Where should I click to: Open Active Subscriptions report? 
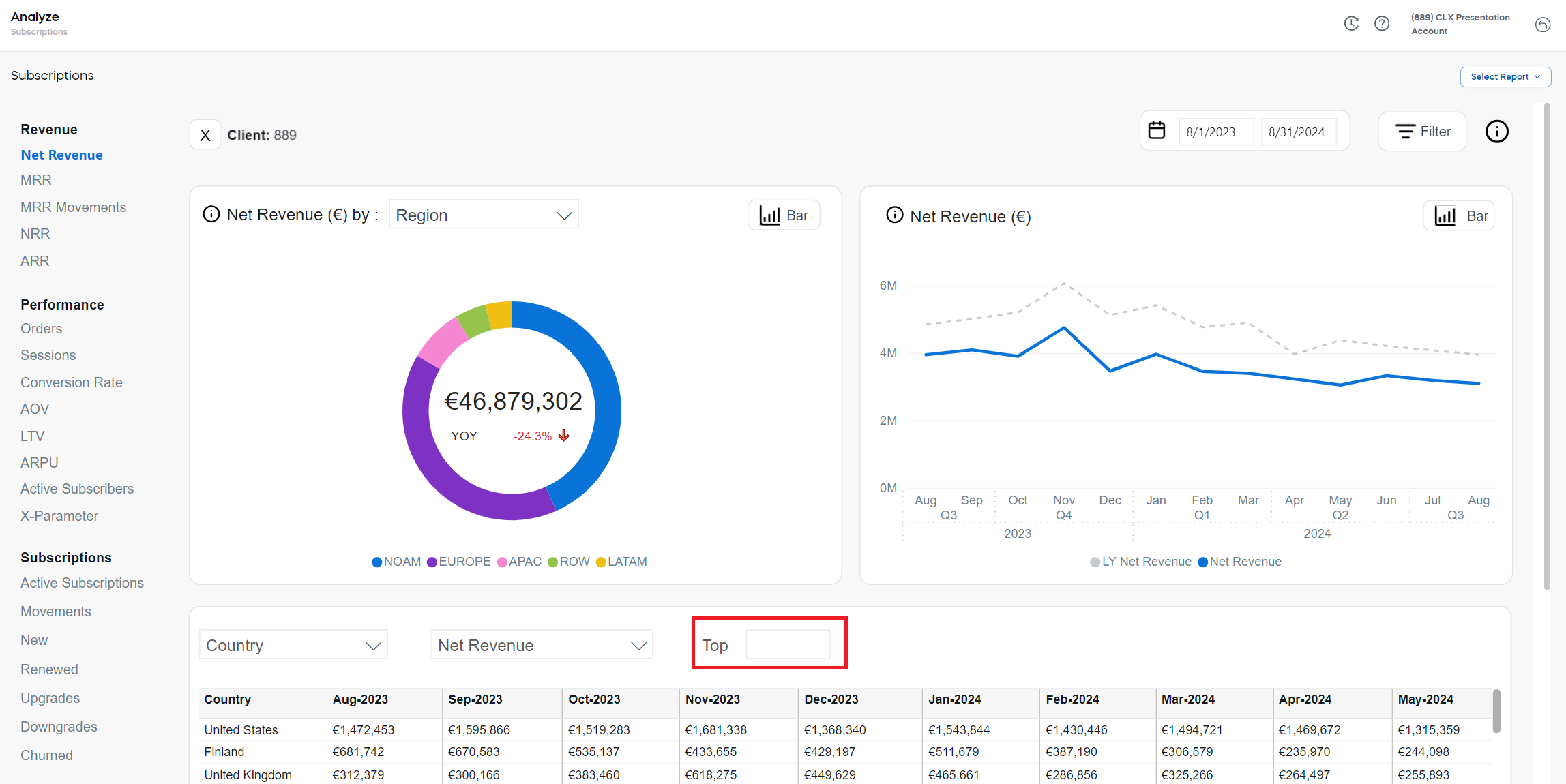click(82, 583)
